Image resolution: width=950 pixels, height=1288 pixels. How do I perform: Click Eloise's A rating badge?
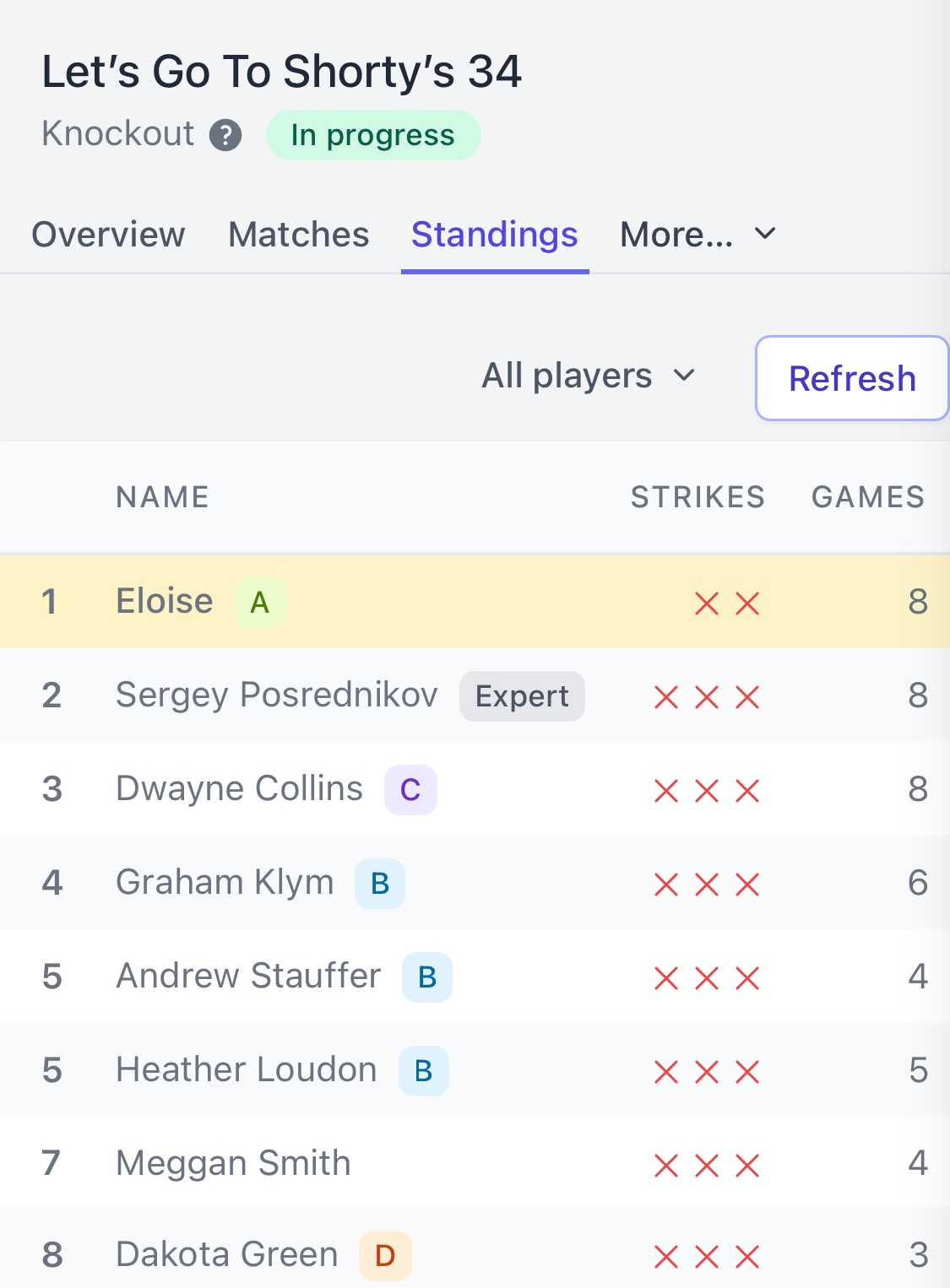[x=260, y=603]
